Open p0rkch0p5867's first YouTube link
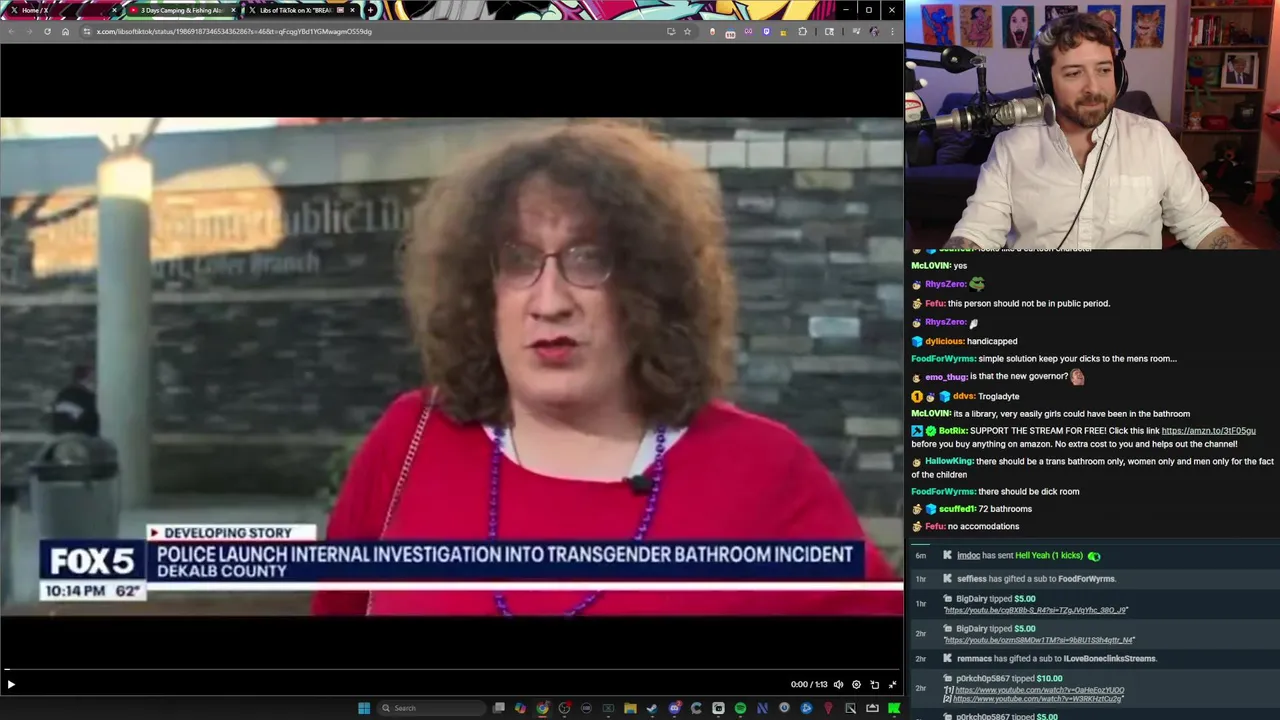1280x720 pixels. [x=1039, y=690]
